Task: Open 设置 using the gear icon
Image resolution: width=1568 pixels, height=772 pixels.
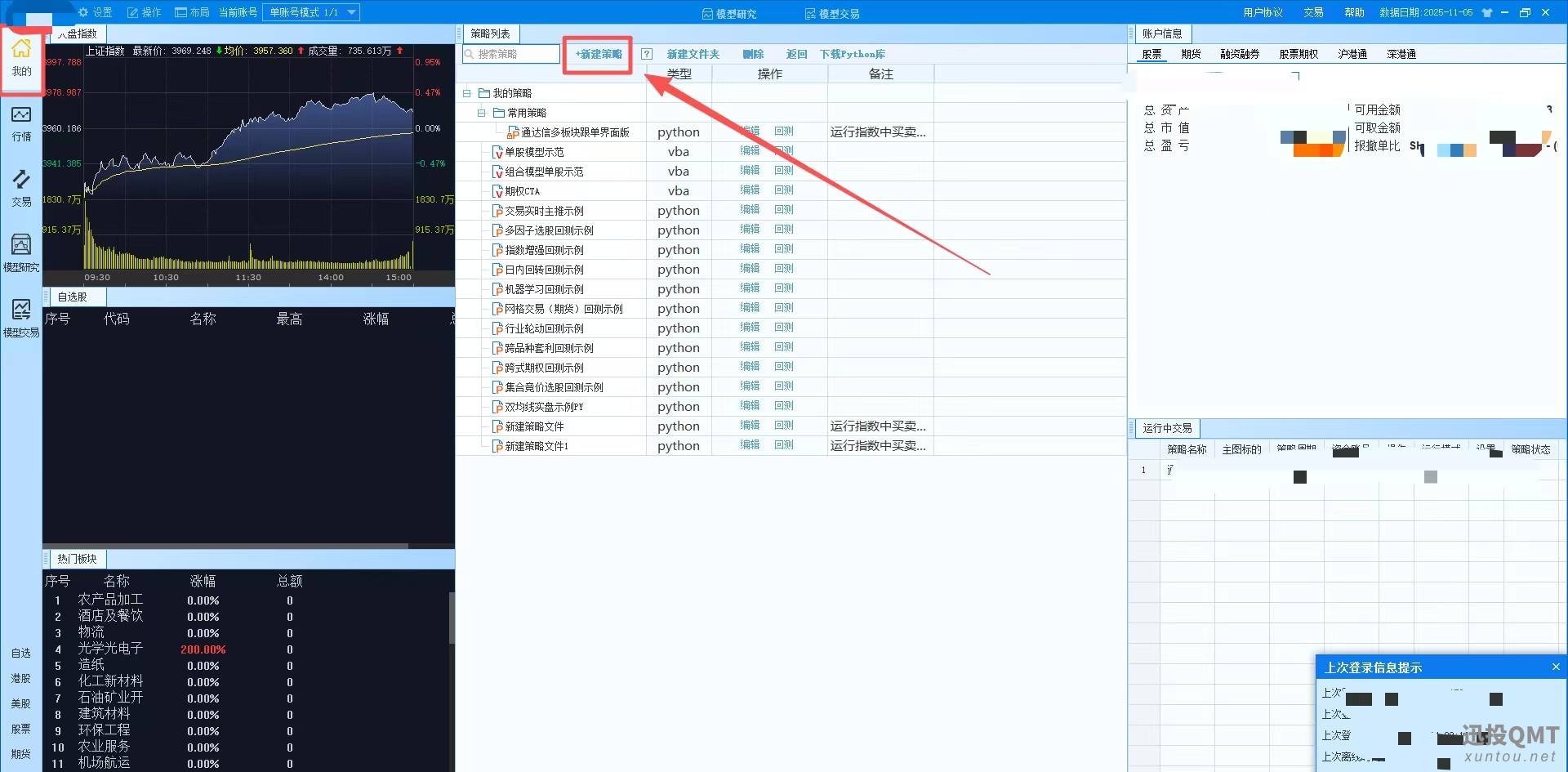Action: pos(95,12)
